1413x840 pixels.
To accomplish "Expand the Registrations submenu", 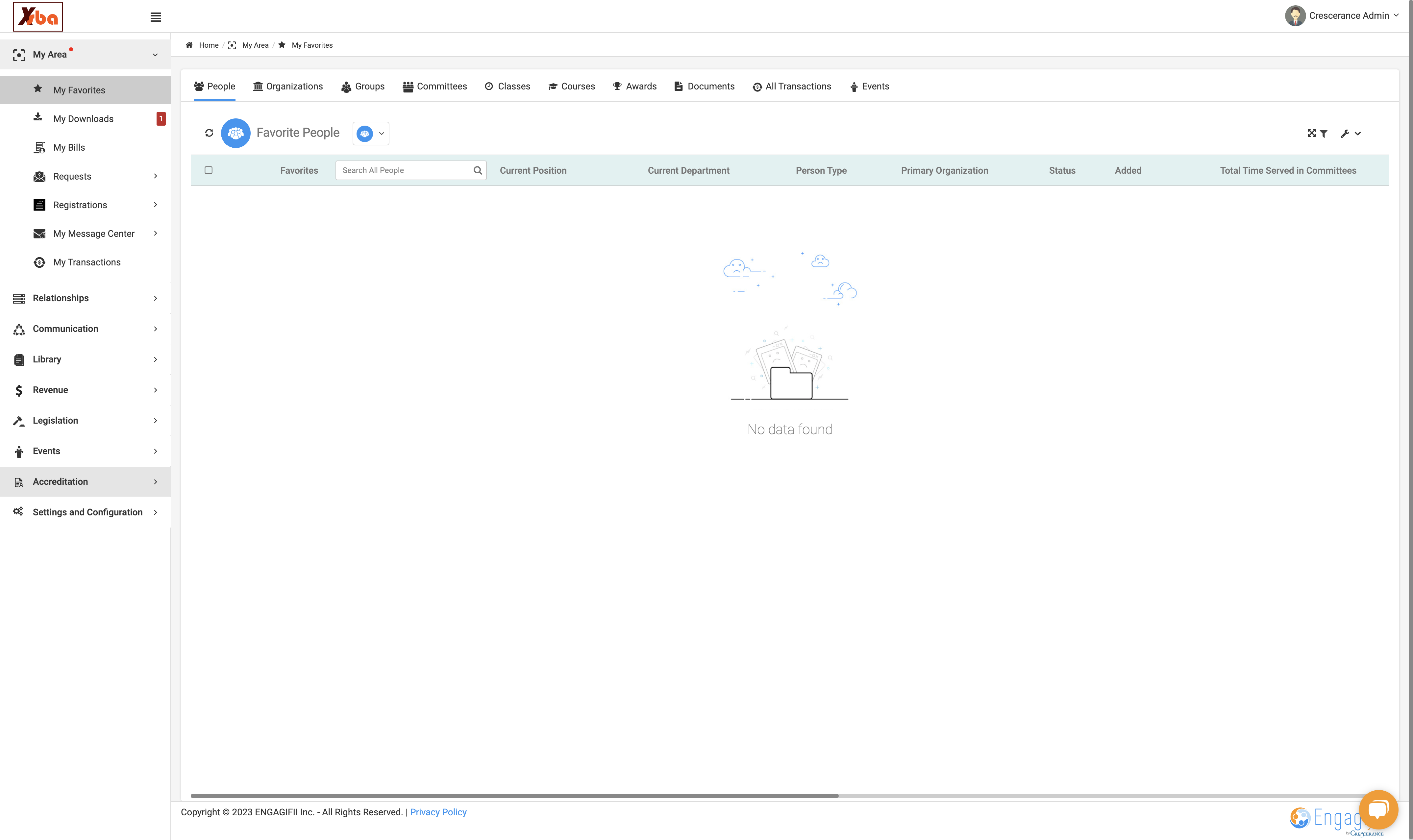I will pos(86,205).
